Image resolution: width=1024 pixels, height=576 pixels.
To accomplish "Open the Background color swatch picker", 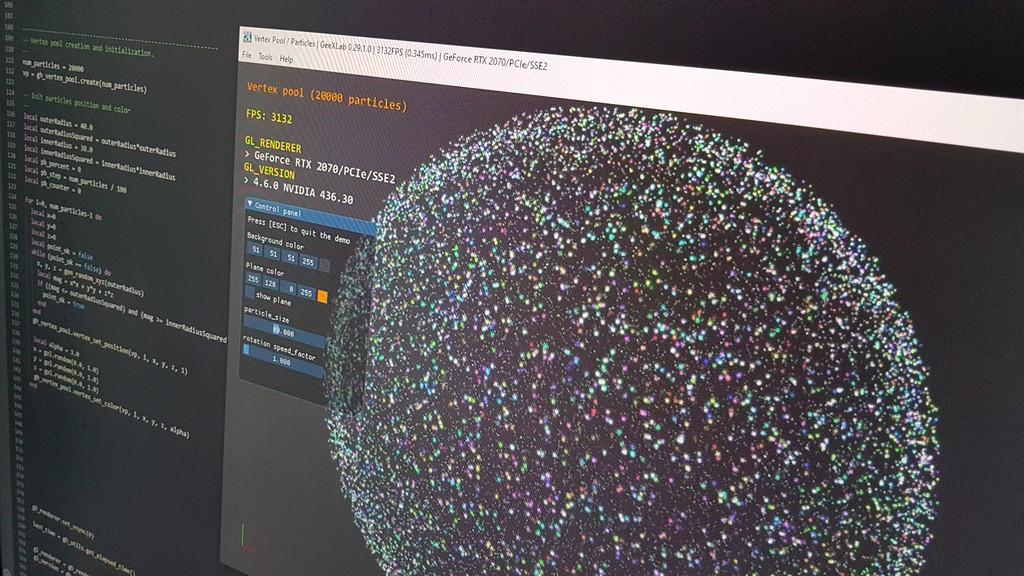I will (325, 265).
